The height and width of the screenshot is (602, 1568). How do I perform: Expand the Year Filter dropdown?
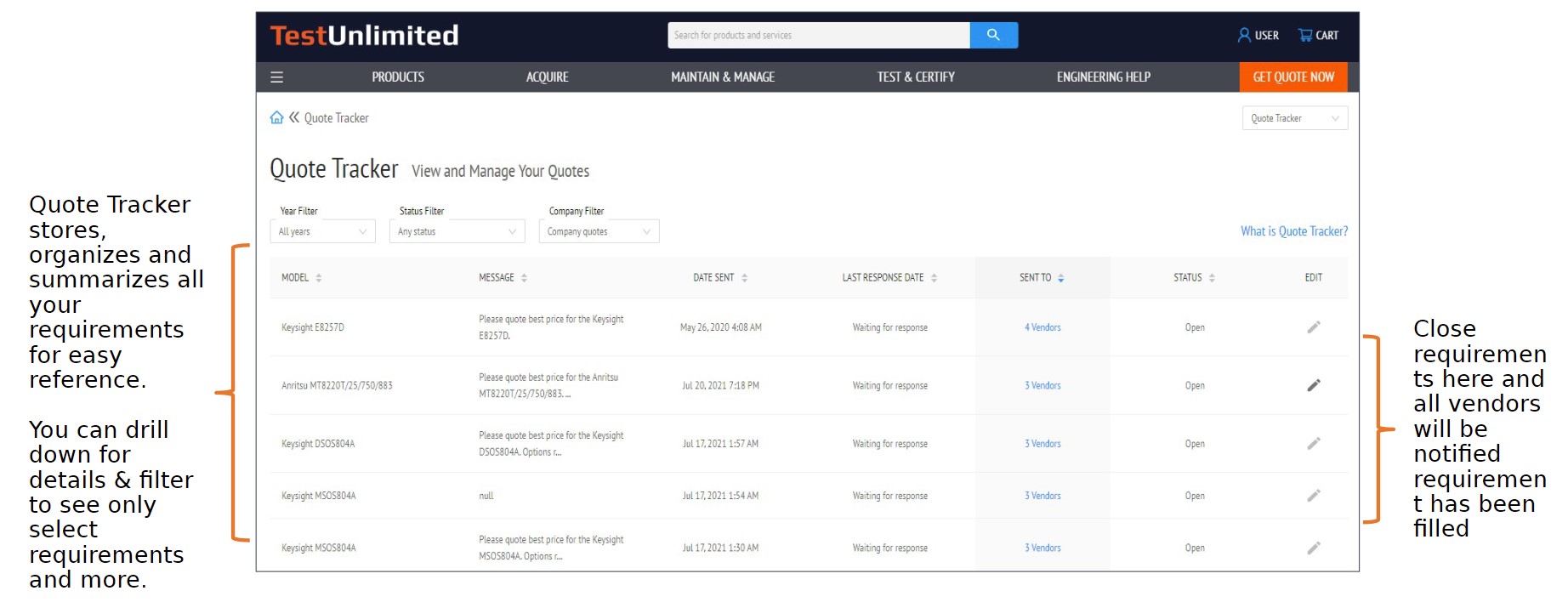(x=322, y=231)
